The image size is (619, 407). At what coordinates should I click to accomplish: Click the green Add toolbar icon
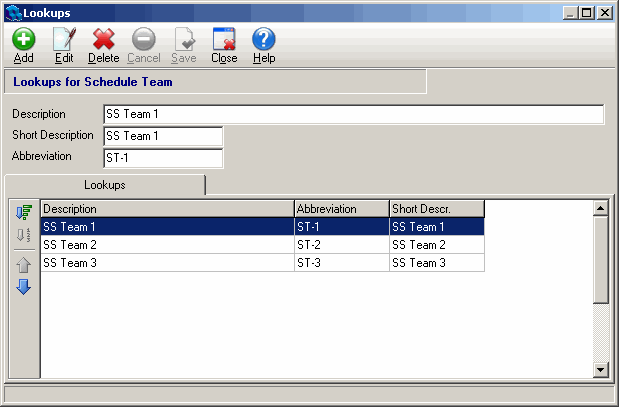pyautogui.click(x=24, y=39)
